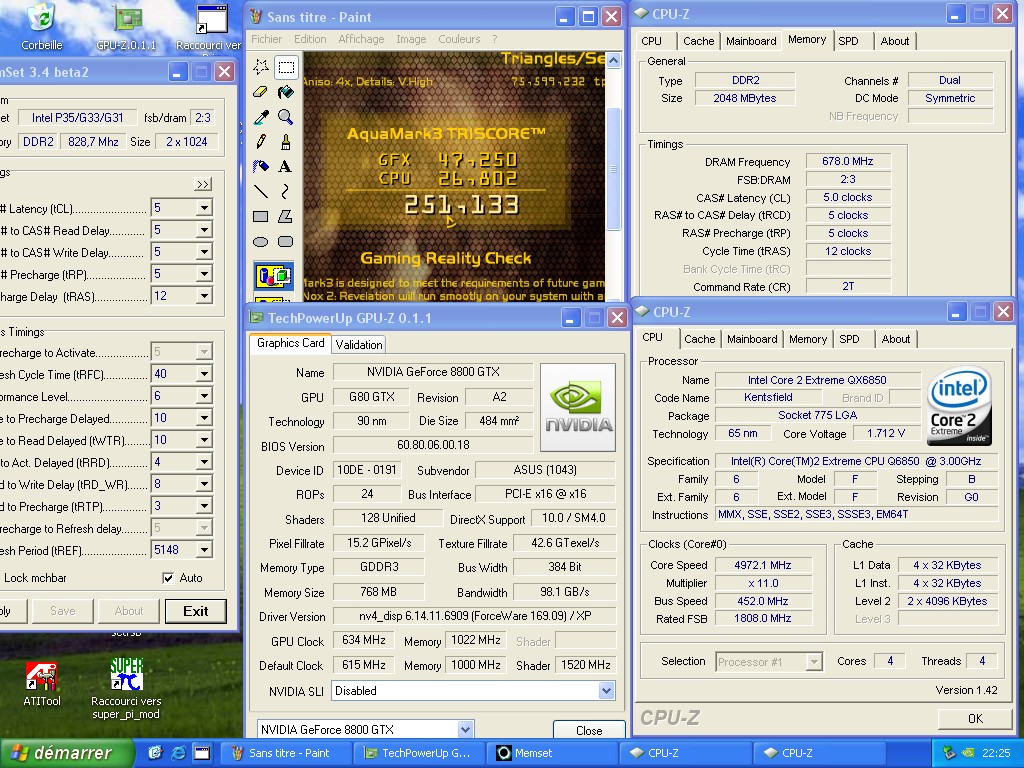Switch to Mainboard tab in lower CPU-Z window
Viewport: 1024px width, 768px height.
coord(752,340)
